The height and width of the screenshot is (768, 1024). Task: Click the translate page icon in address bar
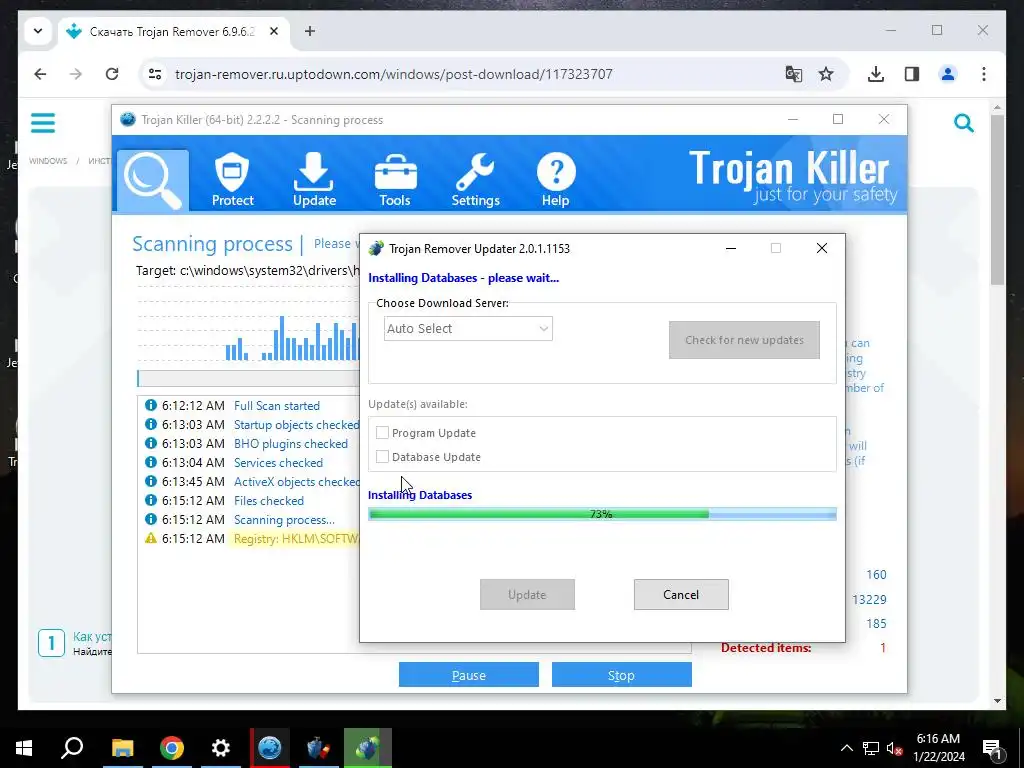point(793,74)
